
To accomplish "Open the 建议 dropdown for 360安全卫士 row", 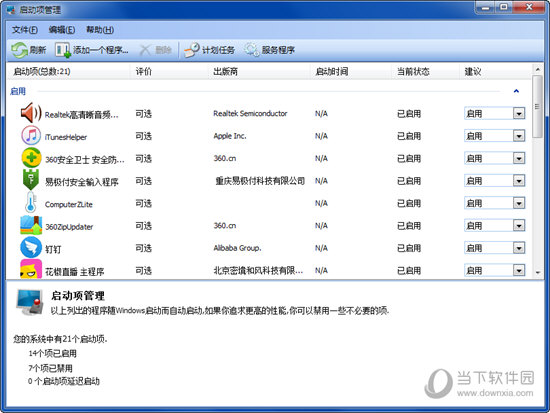I will coord(518,159).
